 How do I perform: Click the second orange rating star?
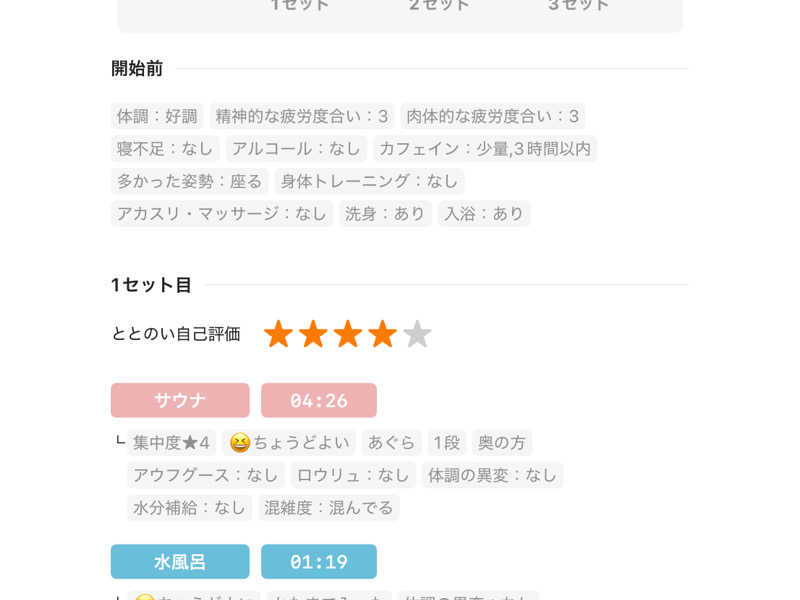(313, 334)
